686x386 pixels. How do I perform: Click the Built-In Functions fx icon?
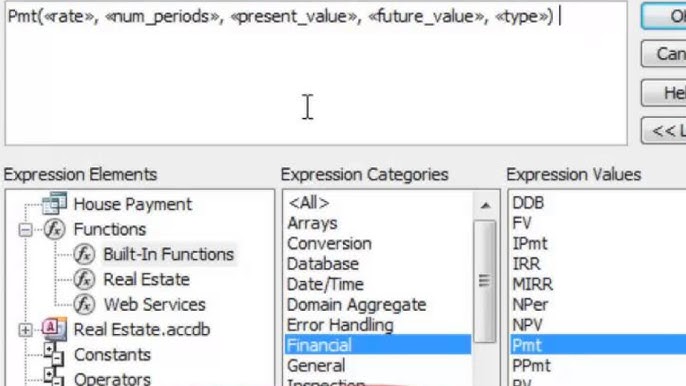(x=84, y=254)
